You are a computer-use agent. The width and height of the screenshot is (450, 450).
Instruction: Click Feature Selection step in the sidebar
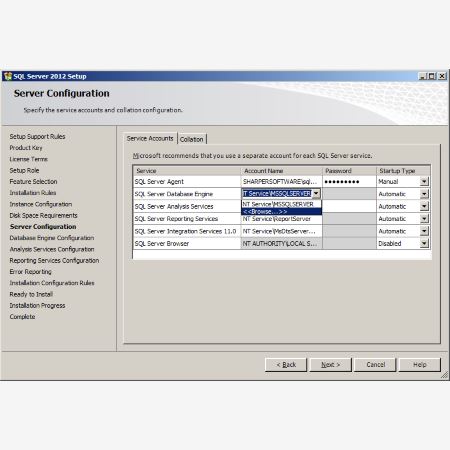[33, 182]
